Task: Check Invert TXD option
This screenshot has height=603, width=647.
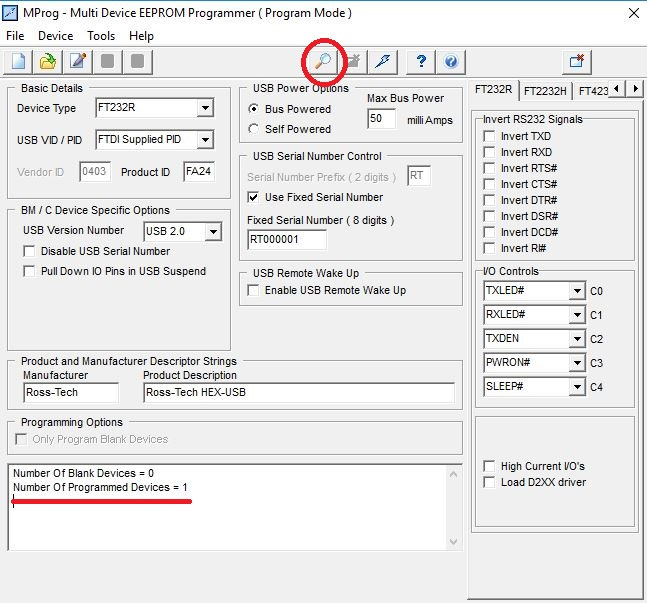Action: [489, 136]
